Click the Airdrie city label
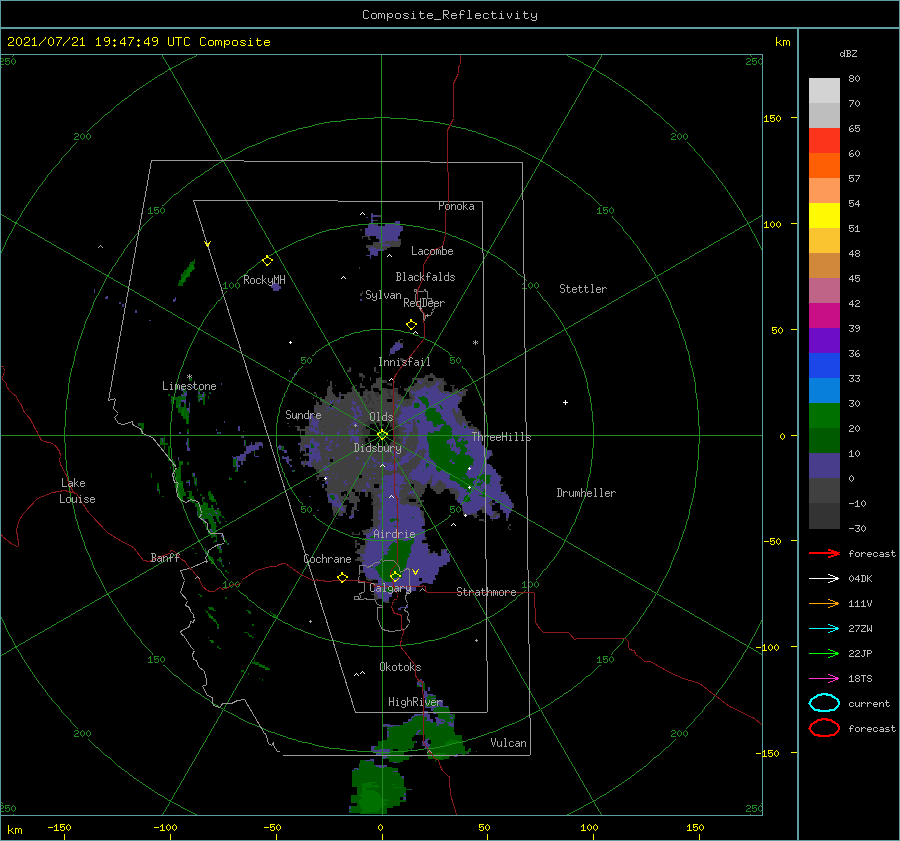 pyautogui.click(x=394, y=534)
